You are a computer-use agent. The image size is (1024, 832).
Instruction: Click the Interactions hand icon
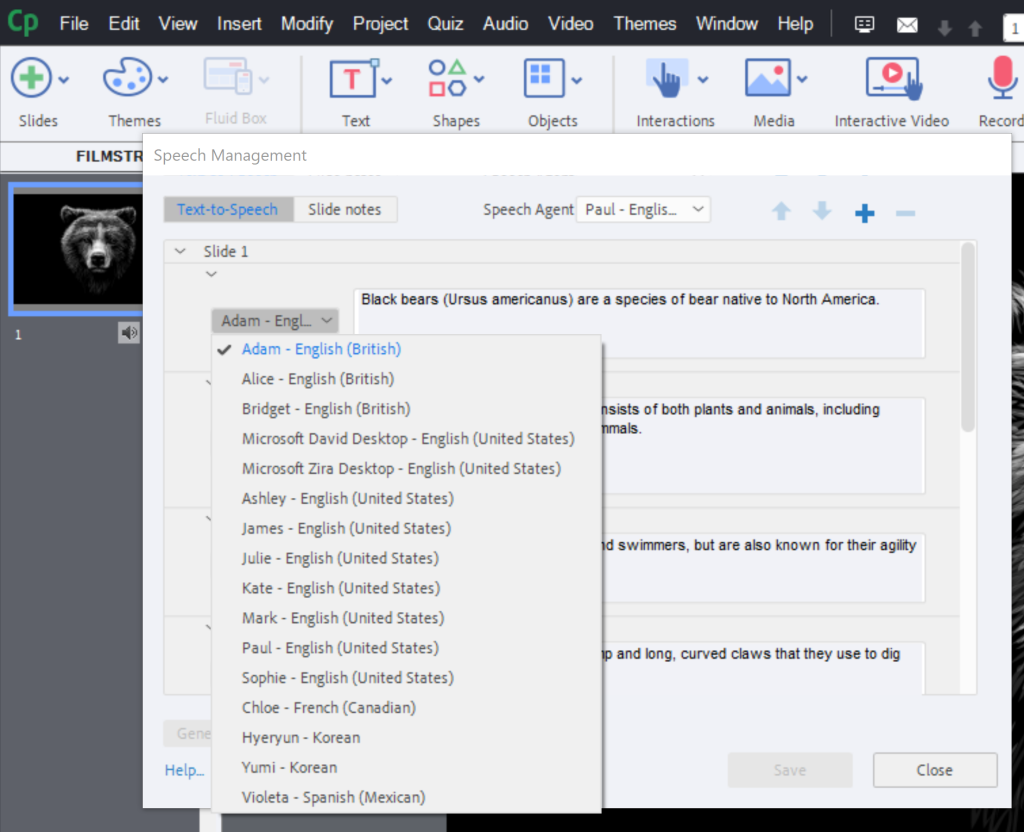click(x=667, y=79)
